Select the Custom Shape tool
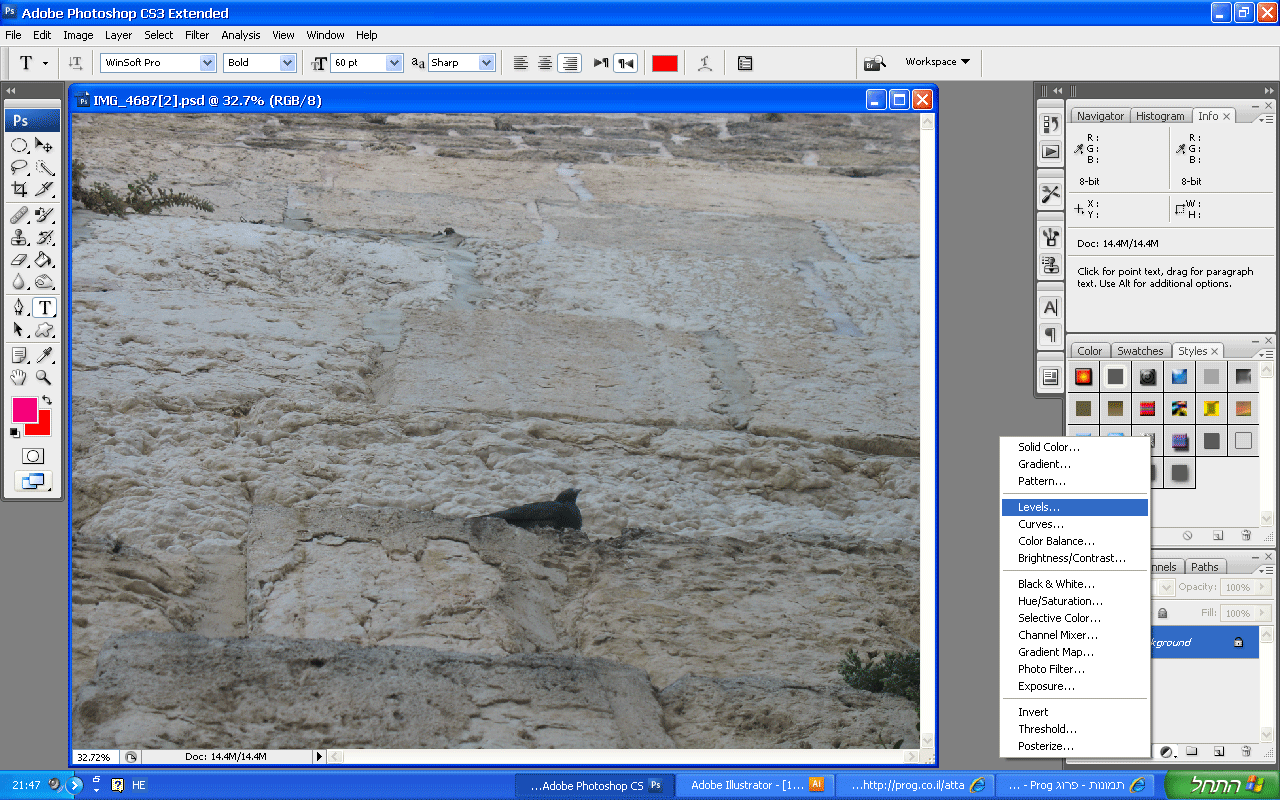 [x=44, y=330]
